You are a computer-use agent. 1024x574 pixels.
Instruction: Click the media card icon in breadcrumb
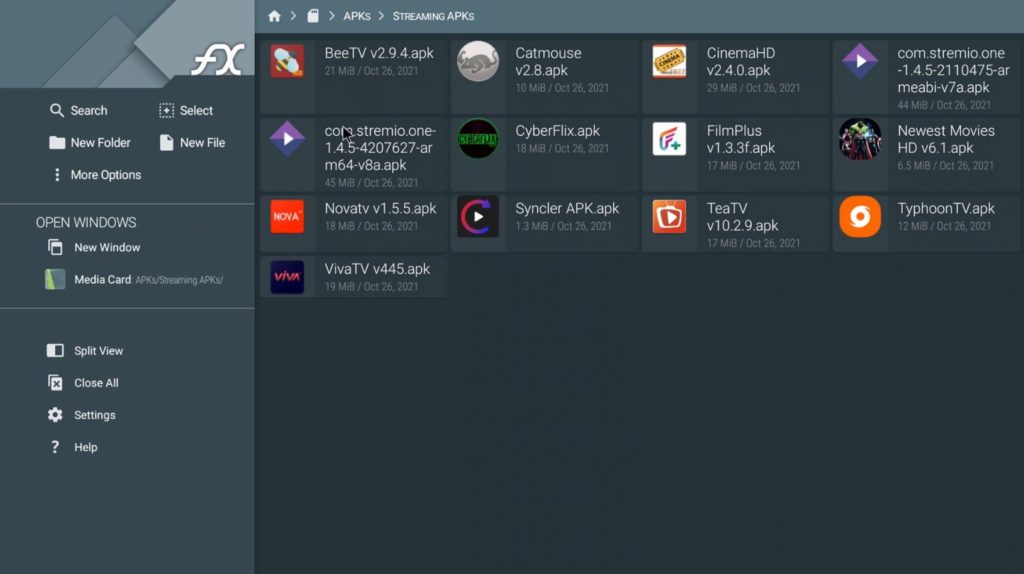tap(313, 16)
